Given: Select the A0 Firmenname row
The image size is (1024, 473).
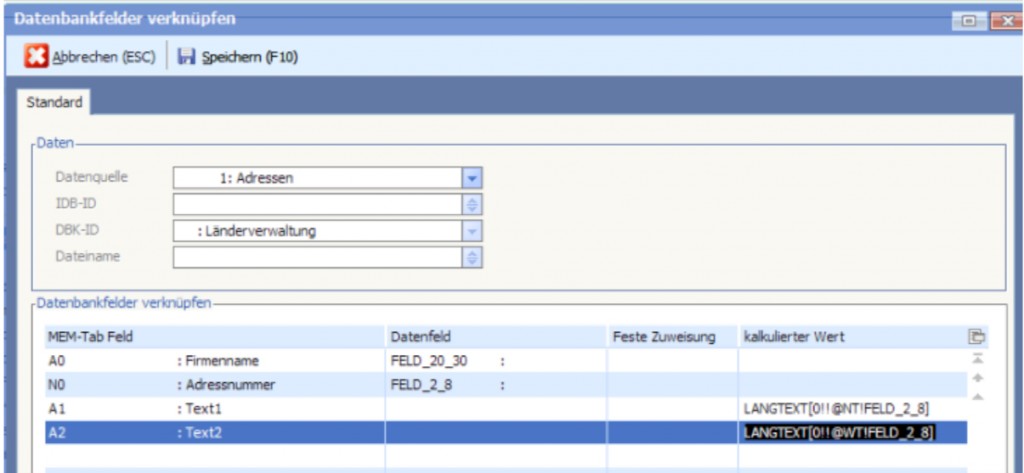Looking at the screenshot, I should click(x=200, y=361).
